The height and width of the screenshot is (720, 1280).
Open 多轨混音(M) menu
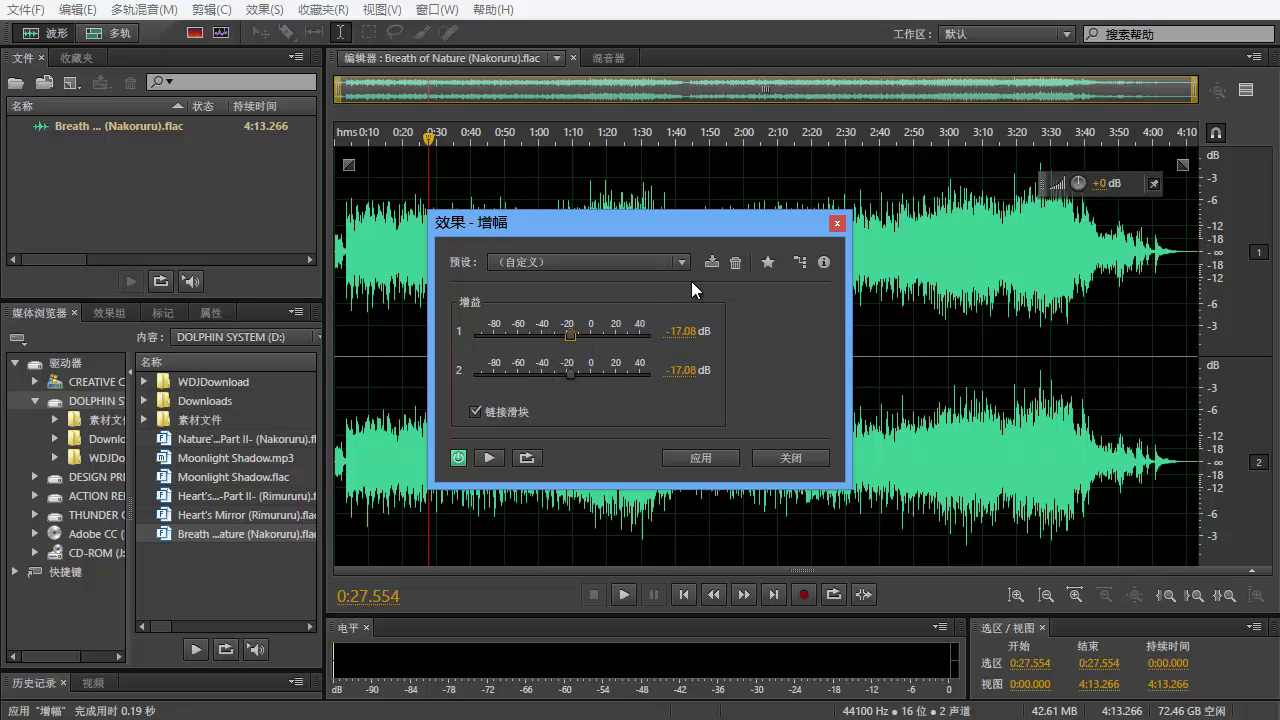pyautogui.click(x=144, y=10)
